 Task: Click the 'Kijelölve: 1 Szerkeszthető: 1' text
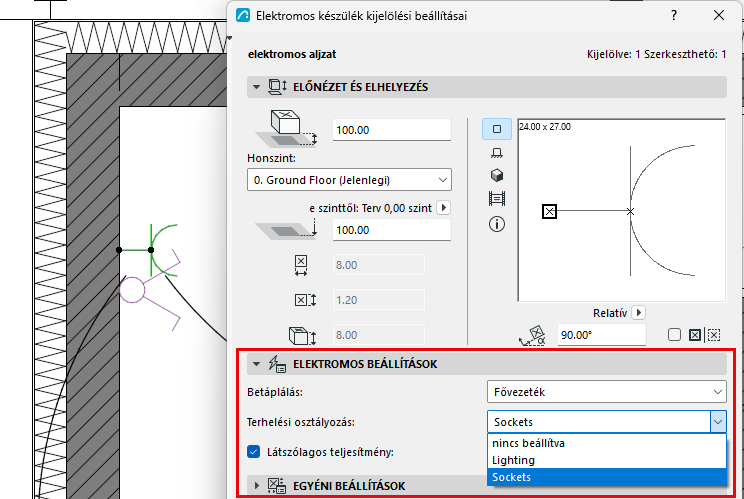pos(657,54)
